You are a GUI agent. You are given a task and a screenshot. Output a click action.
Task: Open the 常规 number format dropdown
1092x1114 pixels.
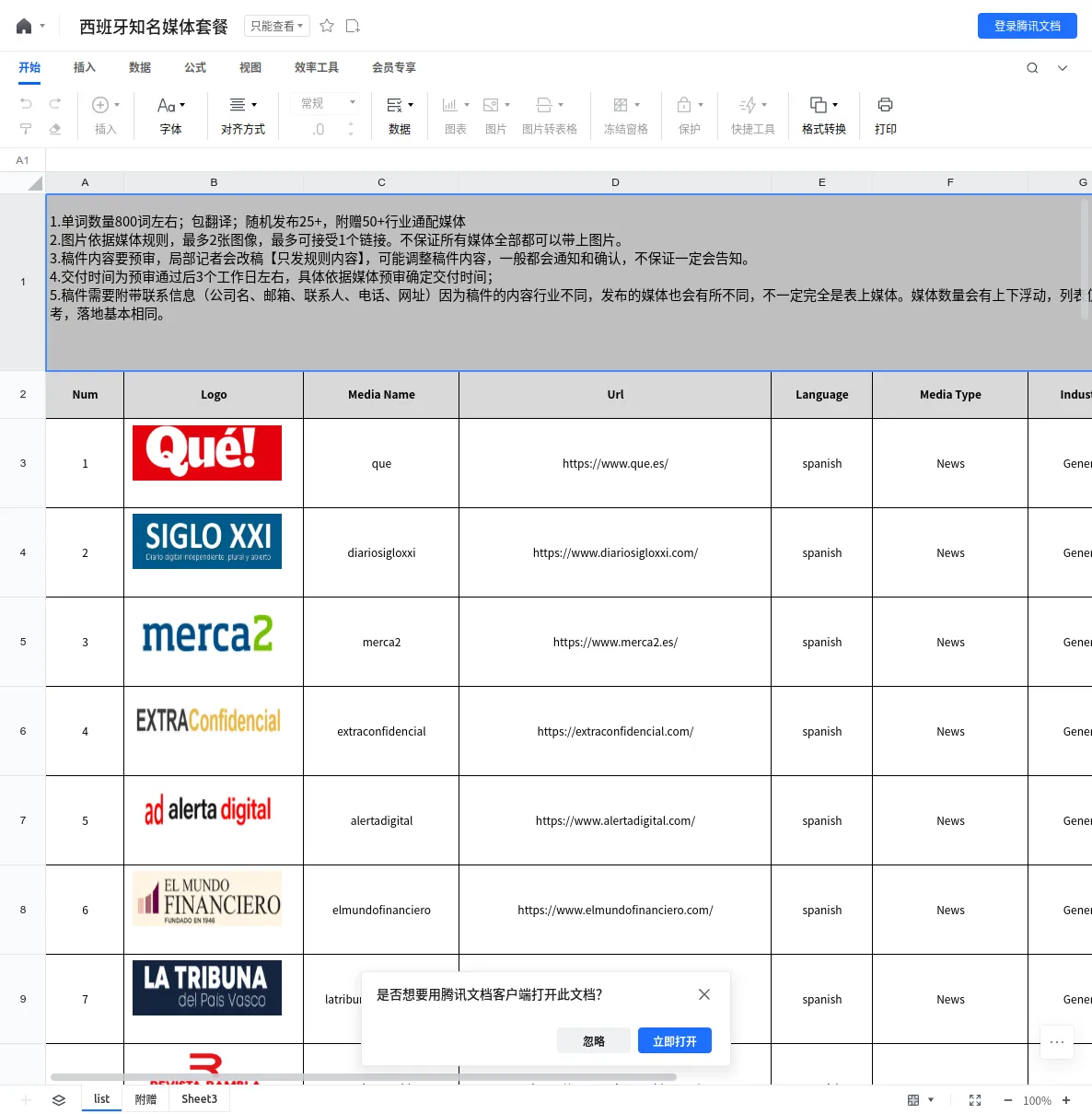(328, 103)
